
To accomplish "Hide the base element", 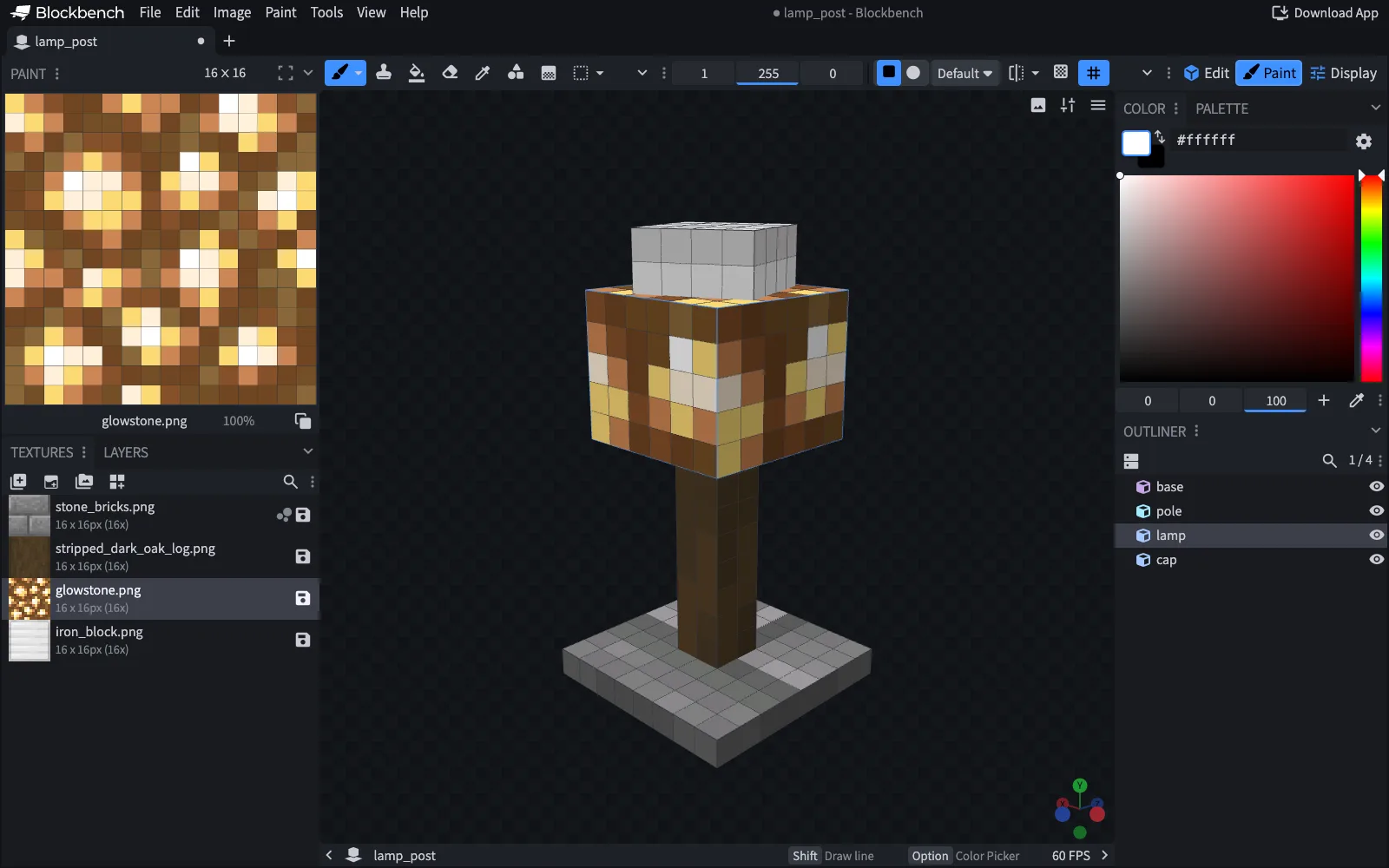I will point(1376,487).
